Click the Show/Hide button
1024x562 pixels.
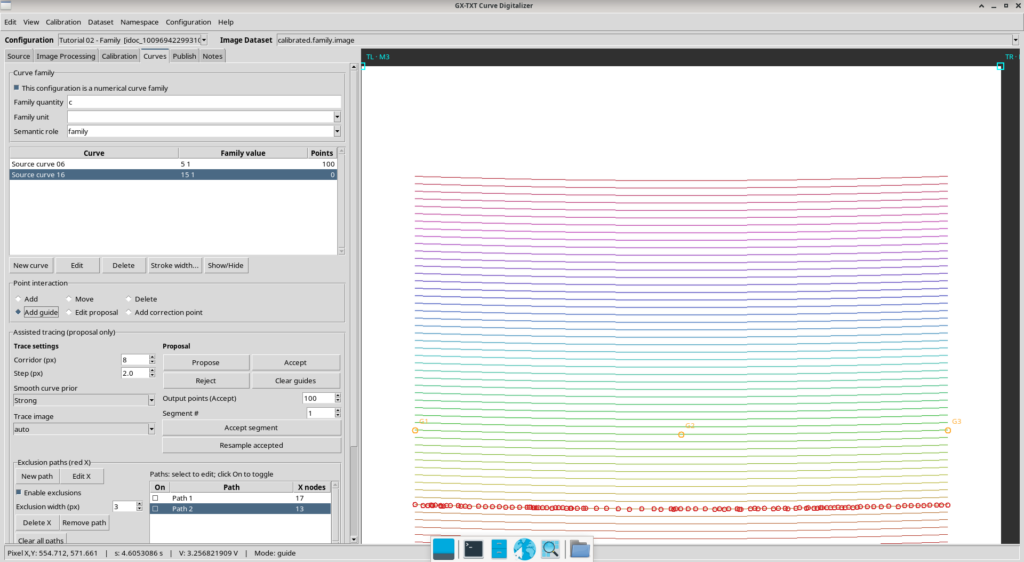pos(225,266)
